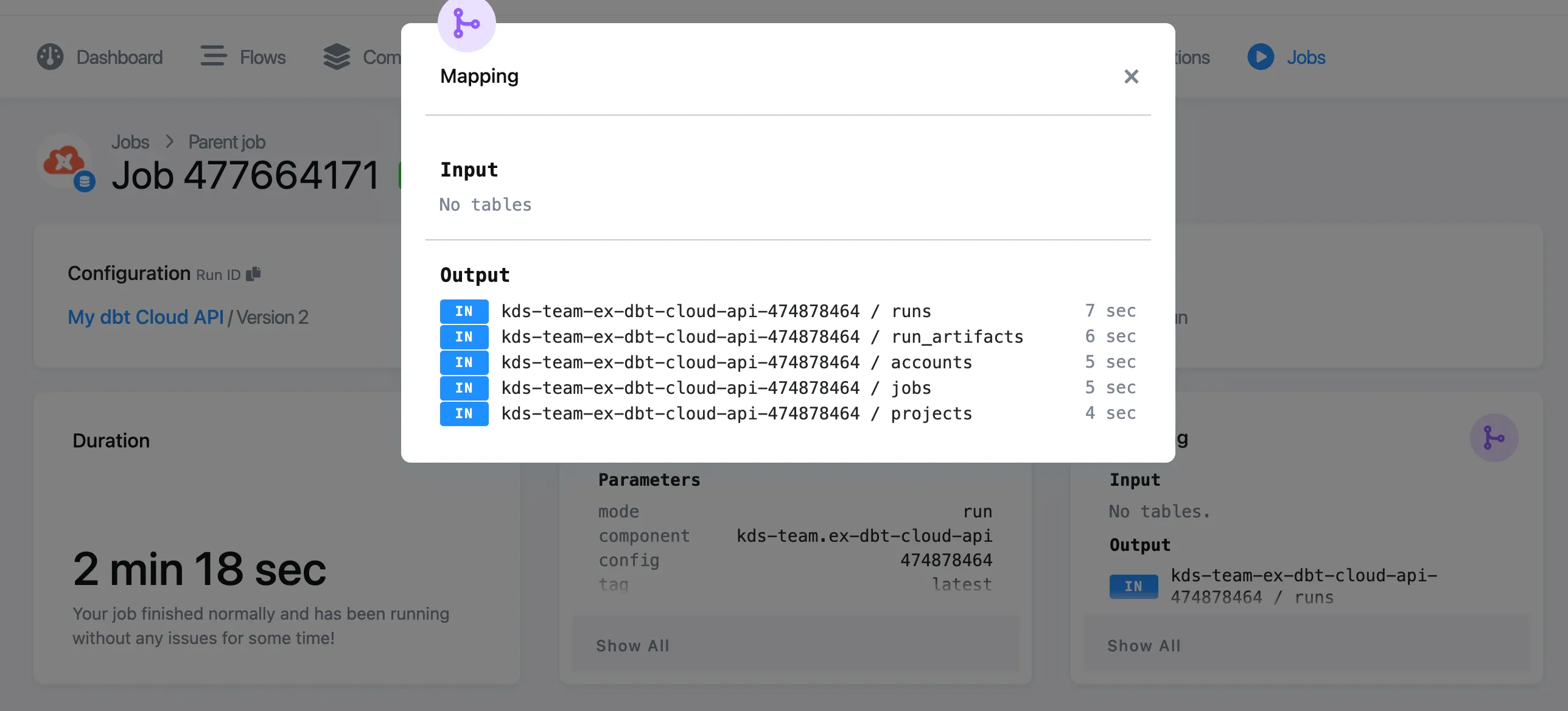
Task: Click the IN badge for projects table
Action: [464, 413]
